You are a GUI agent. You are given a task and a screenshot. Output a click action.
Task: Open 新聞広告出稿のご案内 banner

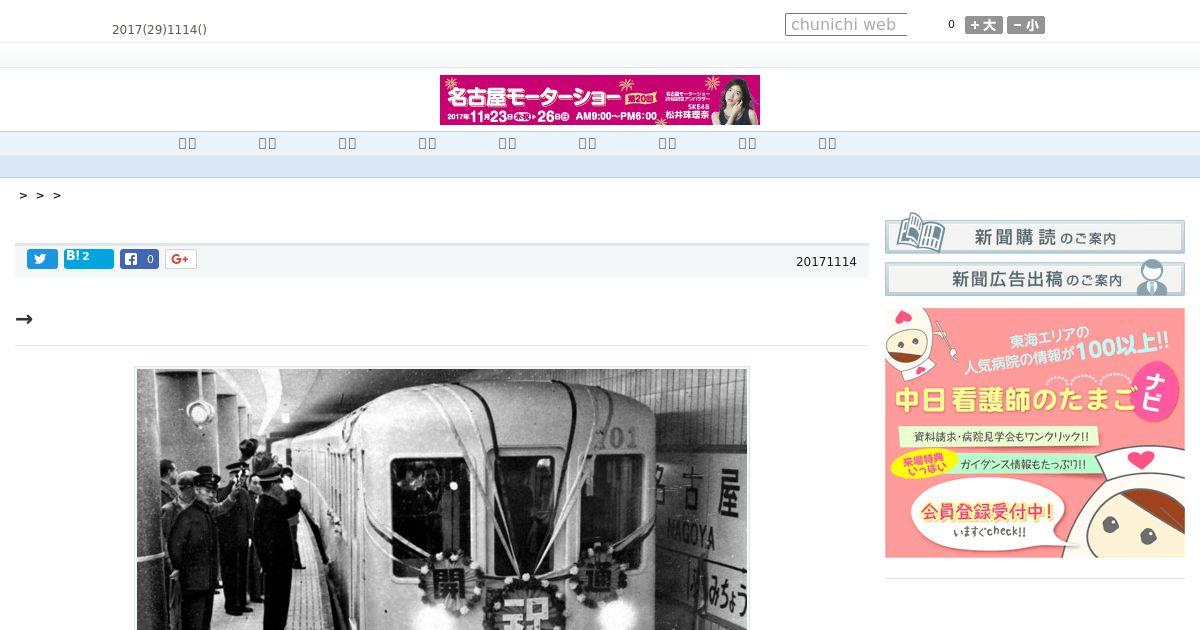[x=1035, y=278]
